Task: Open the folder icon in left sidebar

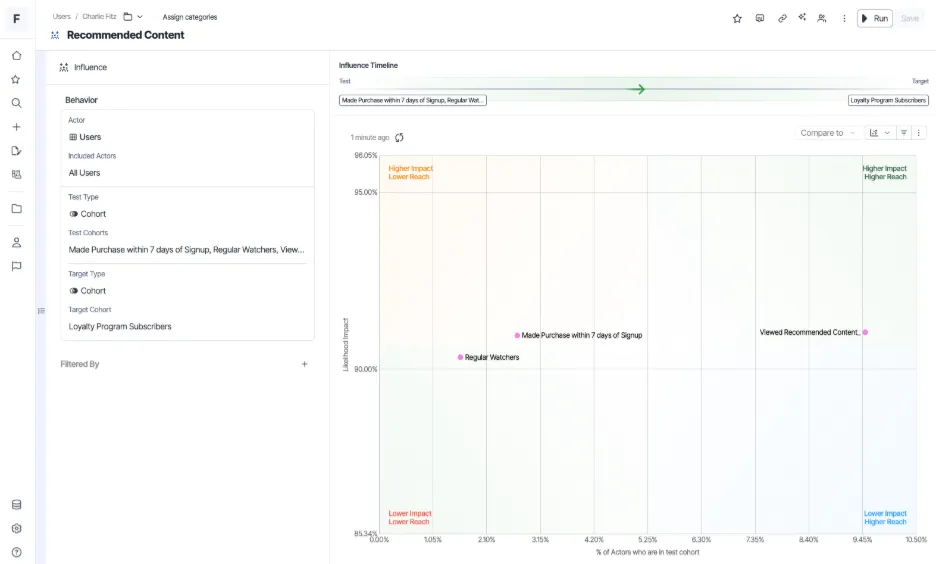Action: [17, 209]
